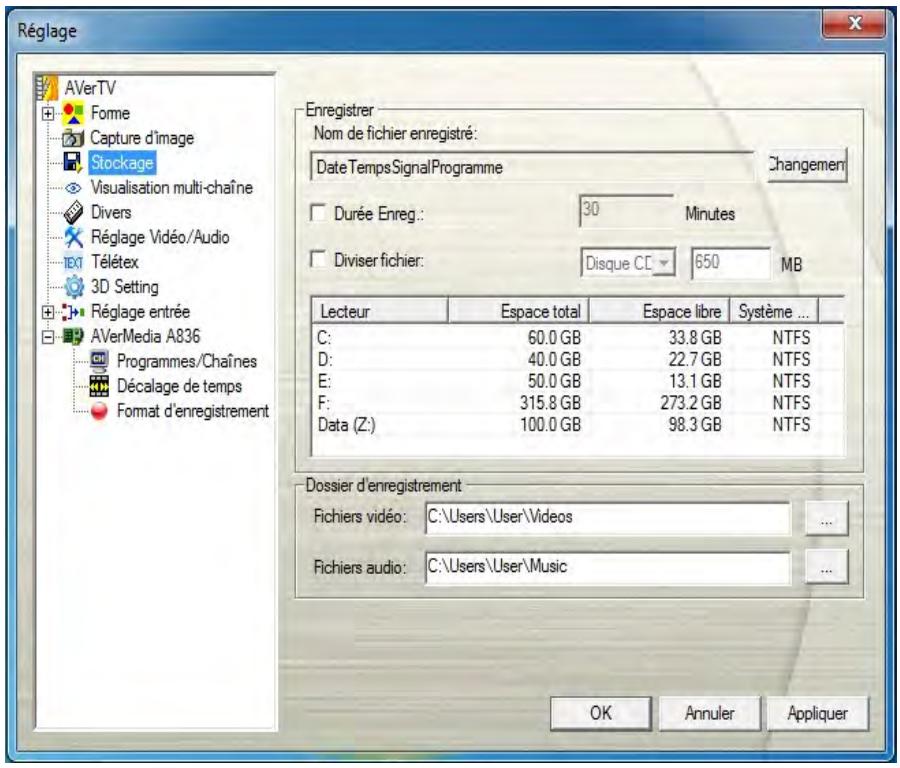
Task: Sort by the Espace total column header
Action: [519, 312]
